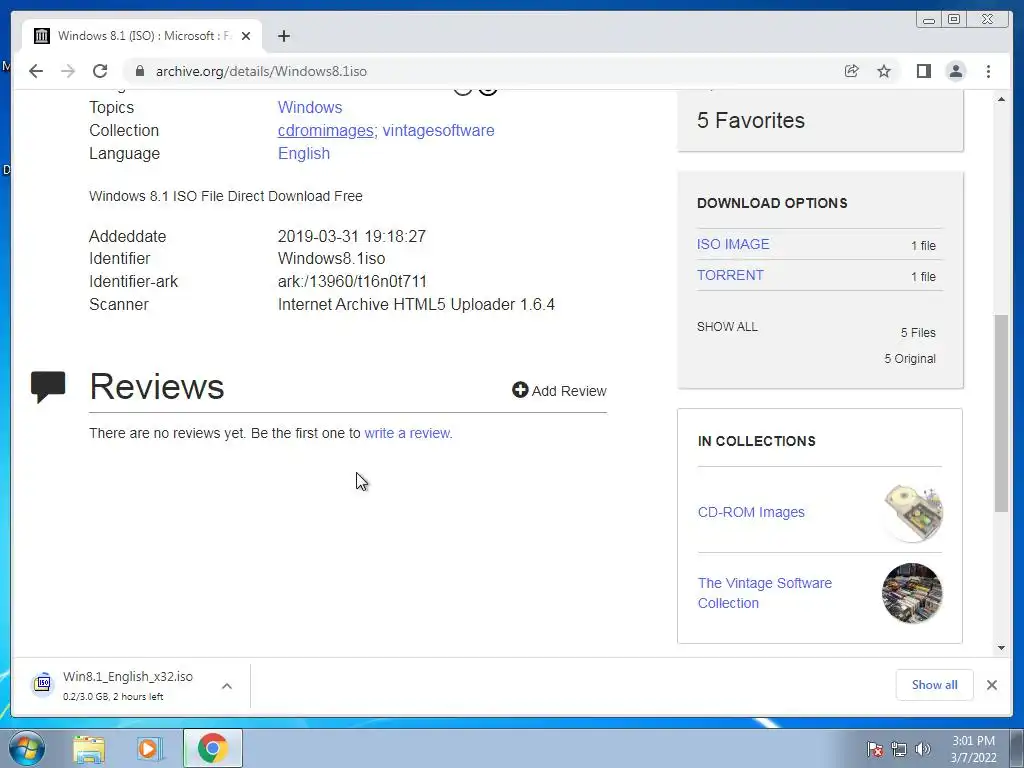This screenshot has width=1024, height=768.
Task: Click the ark:/13960/t16n0t711 text
Action: (x=352, y=281)
